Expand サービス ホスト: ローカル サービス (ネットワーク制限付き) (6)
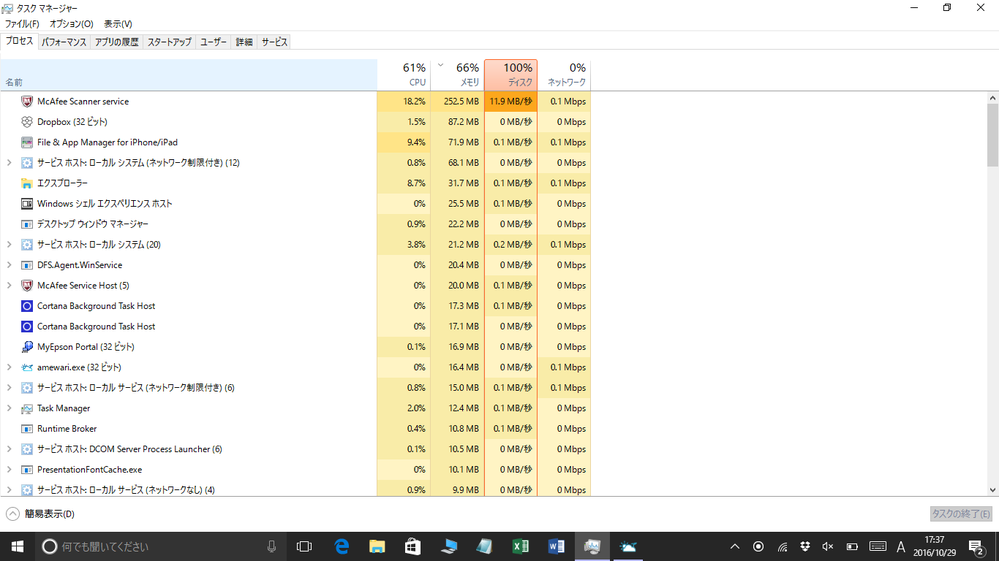999x561 pixels. tap(10, 388)
